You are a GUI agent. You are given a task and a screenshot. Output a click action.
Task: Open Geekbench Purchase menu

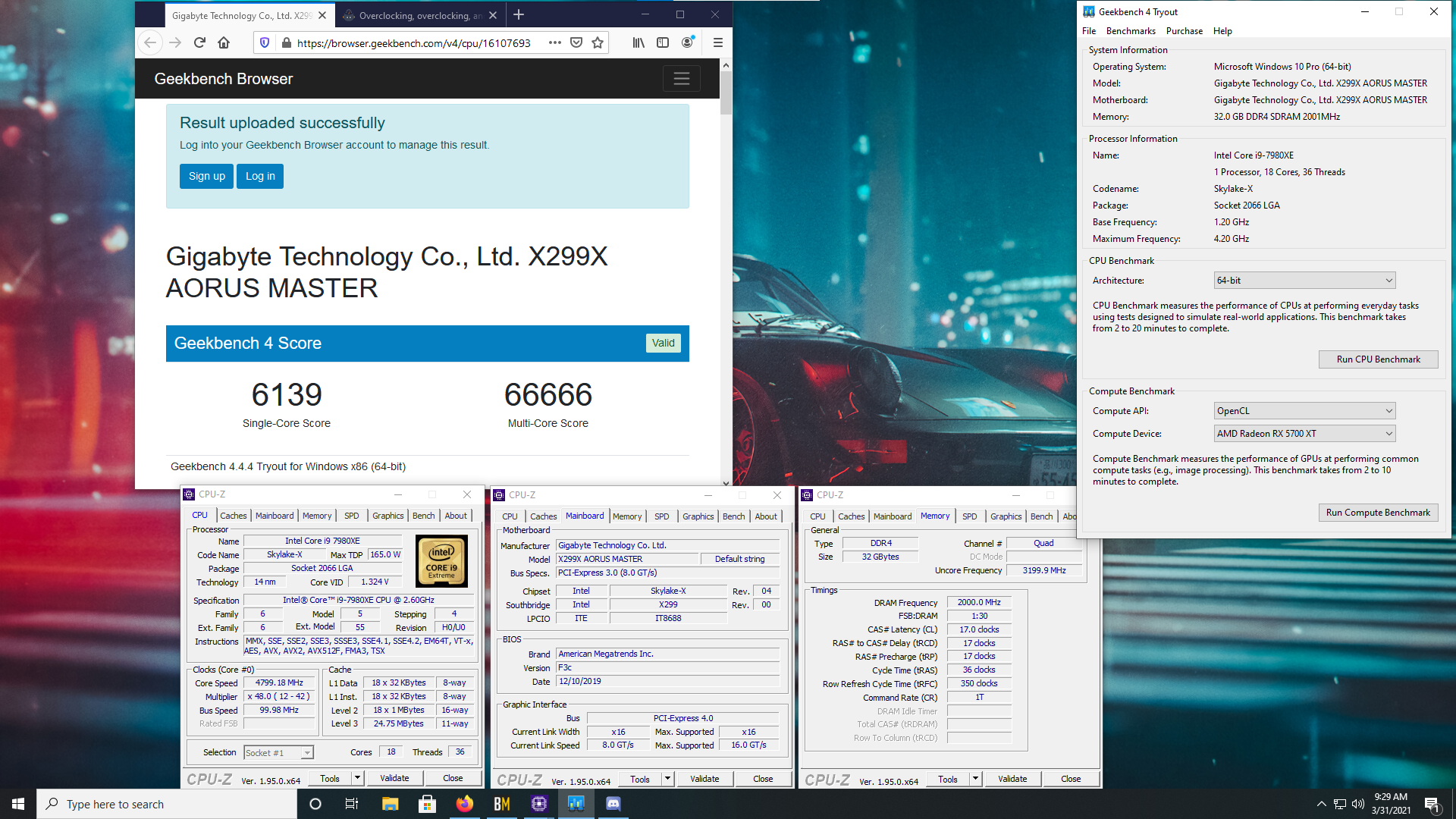coord(1185,31)
